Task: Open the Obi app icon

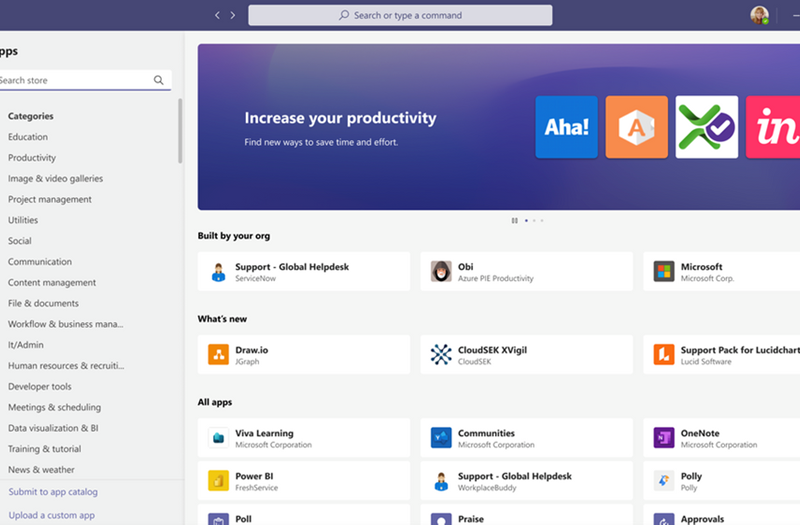Action: point(441,271)
